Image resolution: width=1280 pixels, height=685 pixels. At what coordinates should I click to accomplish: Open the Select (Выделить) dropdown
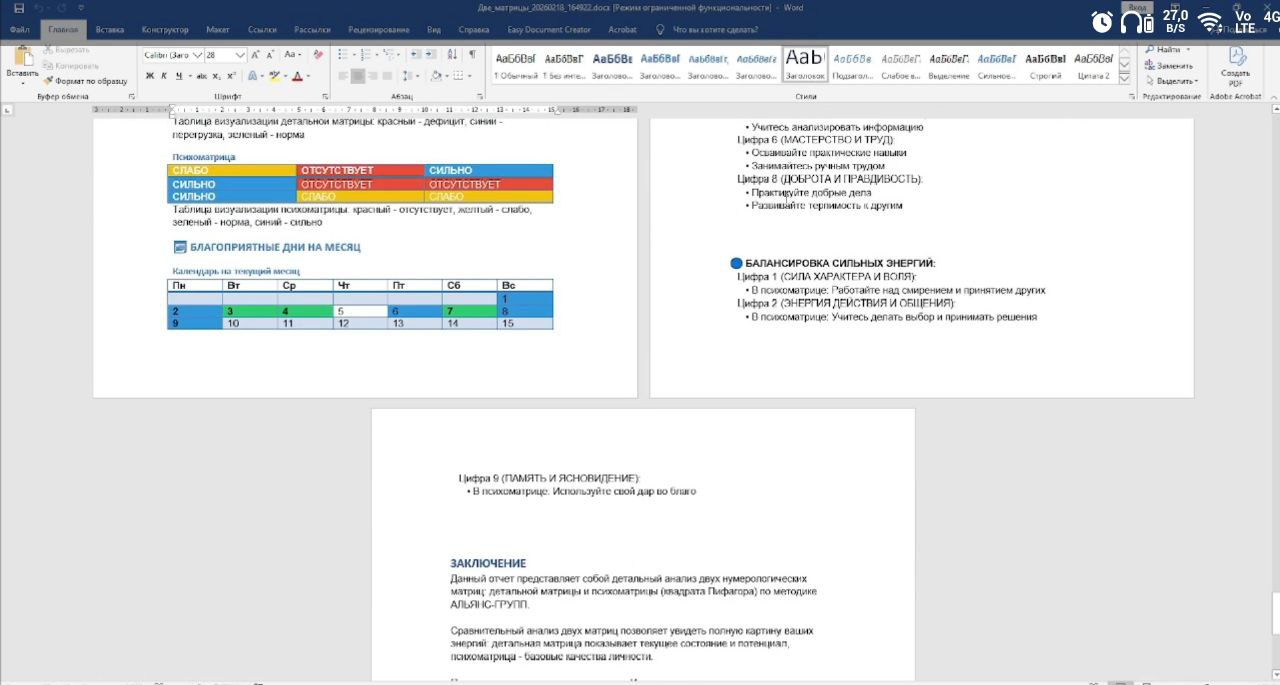tap(1172, 81)
